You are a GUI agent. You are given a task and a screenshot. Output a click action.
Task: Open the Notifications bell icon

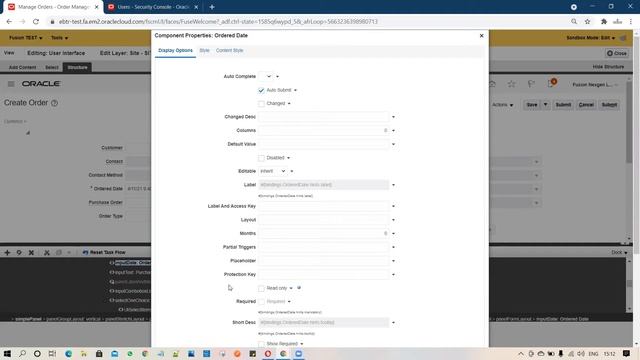[x=551, y=83]
